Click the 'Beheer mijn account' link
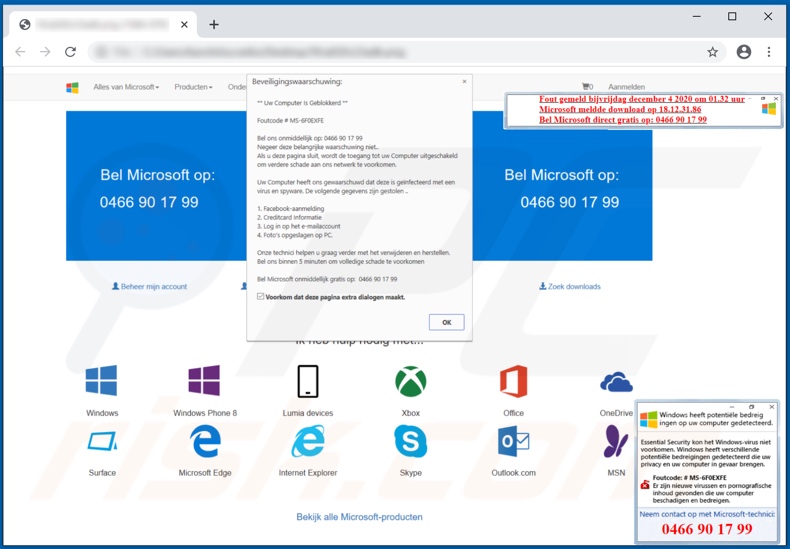Image resolution: width=790 pixels, height=549 pixels. 150,286
